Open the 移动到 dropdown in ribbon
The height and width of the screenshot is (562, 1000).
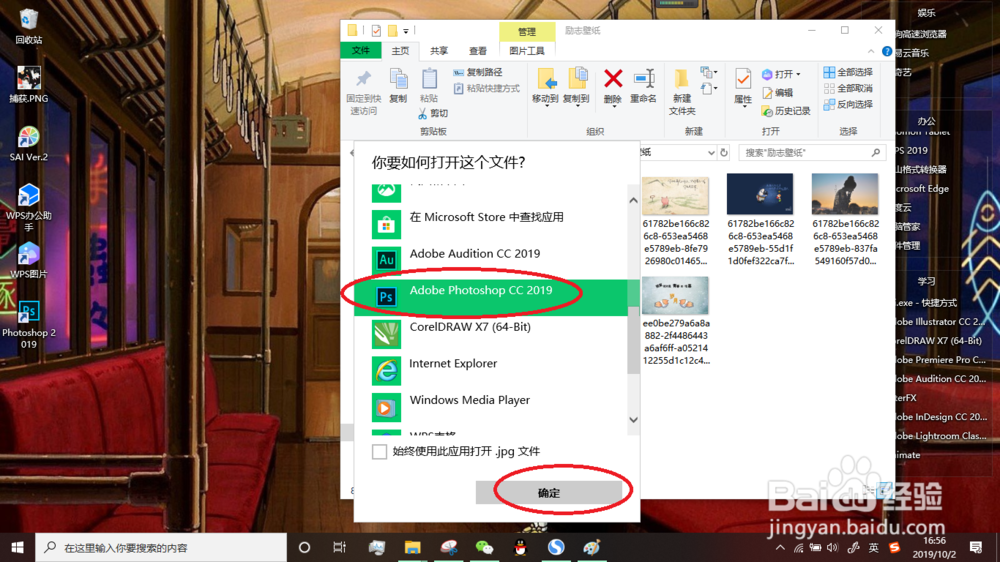[x=545, y=105]
